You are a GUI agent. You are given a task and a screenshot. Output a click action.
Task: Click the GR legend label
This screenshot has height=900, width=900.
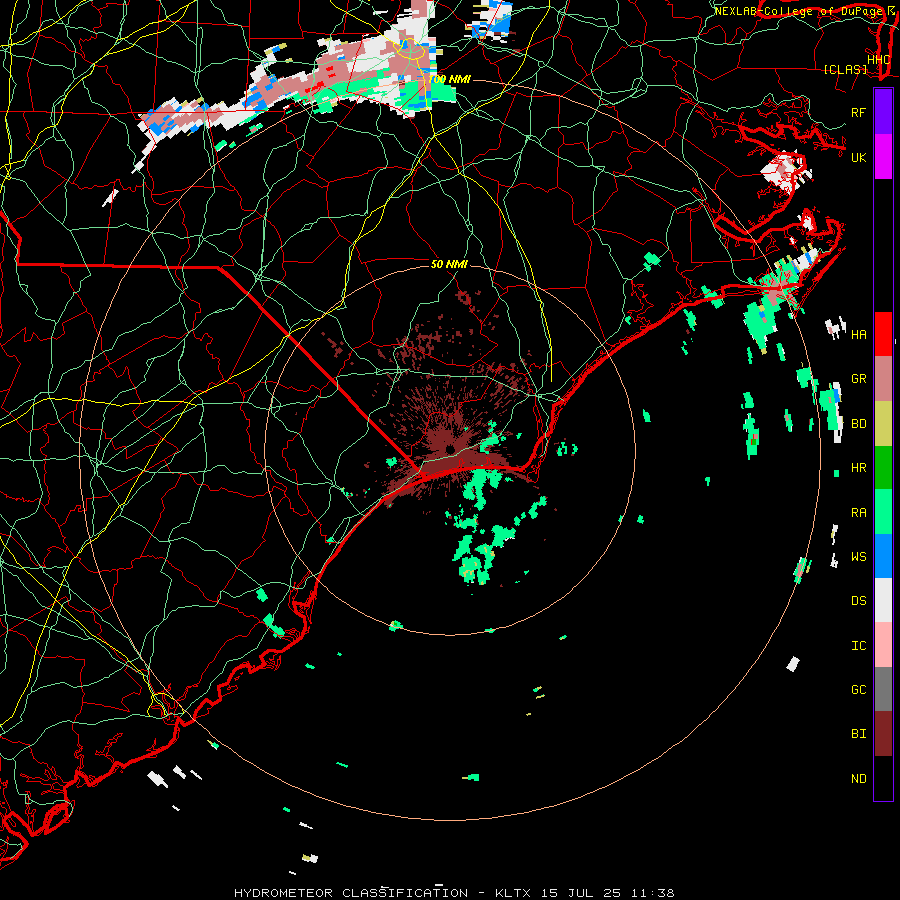pos(858,379)
